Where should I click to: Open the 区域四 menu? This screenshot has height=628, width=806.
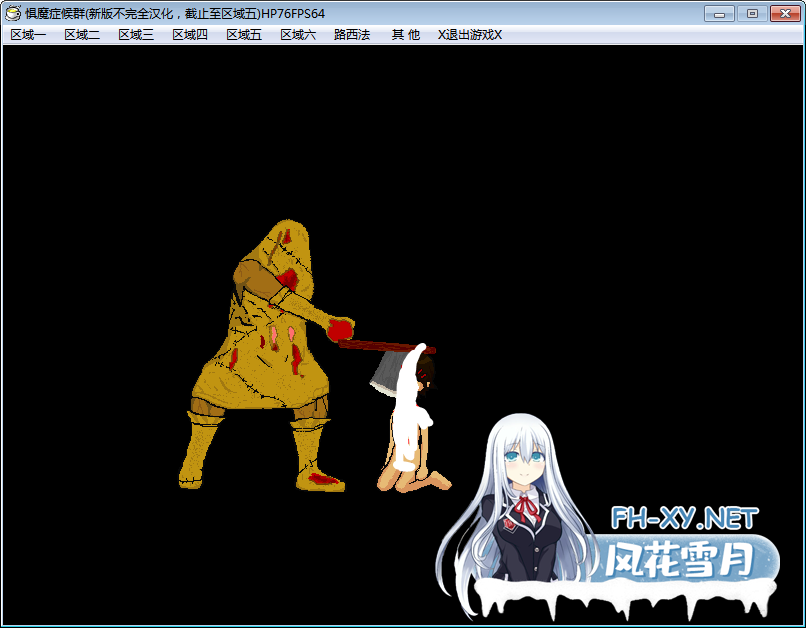point(188,34)
